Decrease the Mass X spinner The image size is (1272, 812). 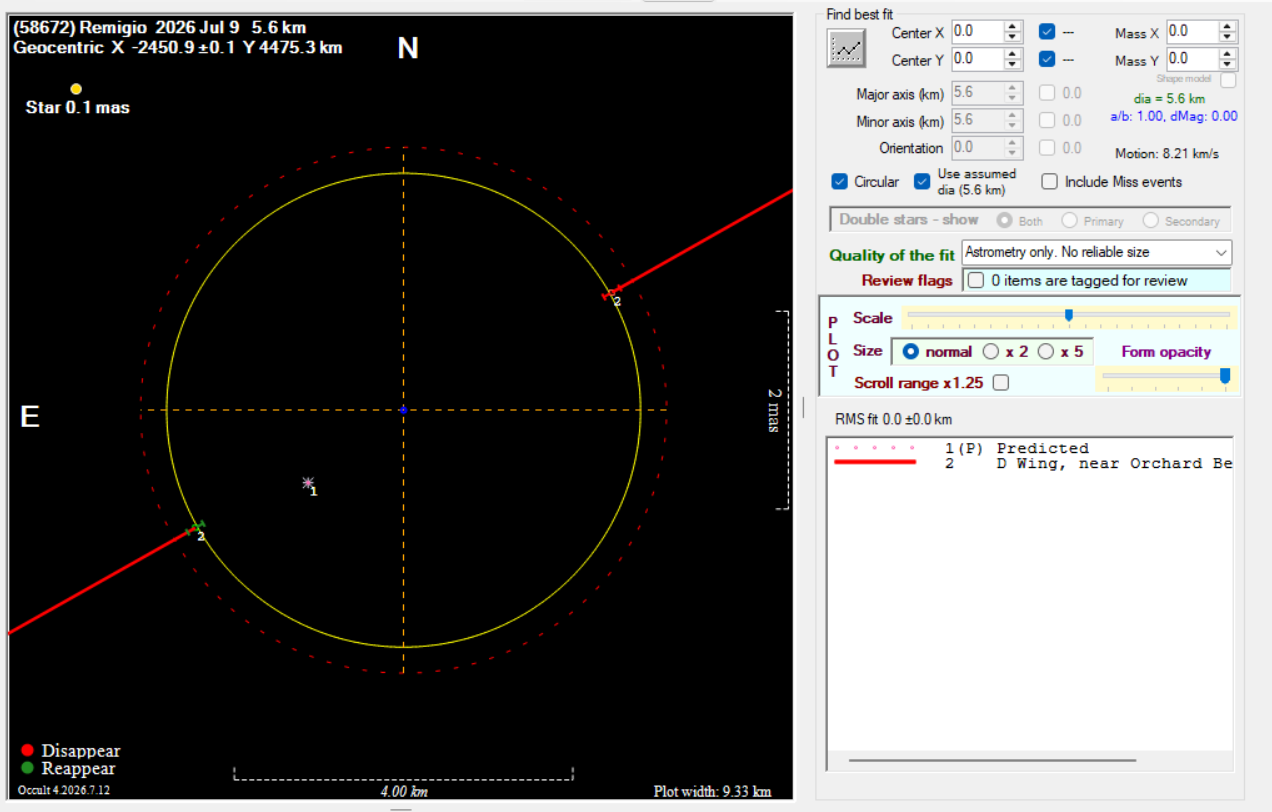1228,38
